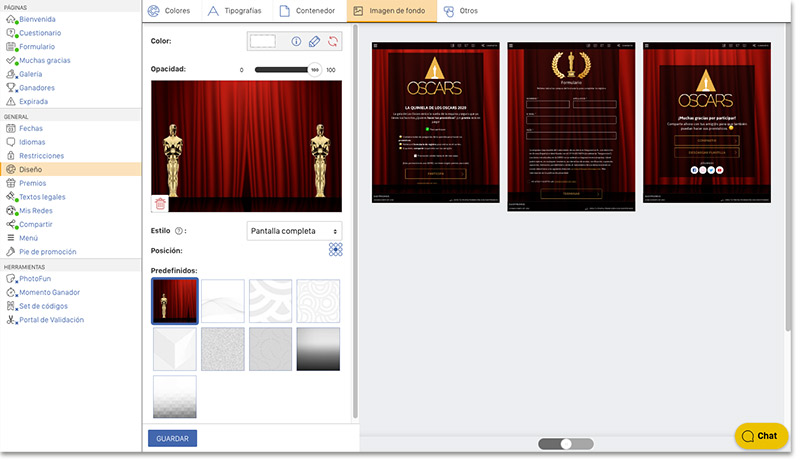
Task: Open the Ganadores page link
Action: 37,88
